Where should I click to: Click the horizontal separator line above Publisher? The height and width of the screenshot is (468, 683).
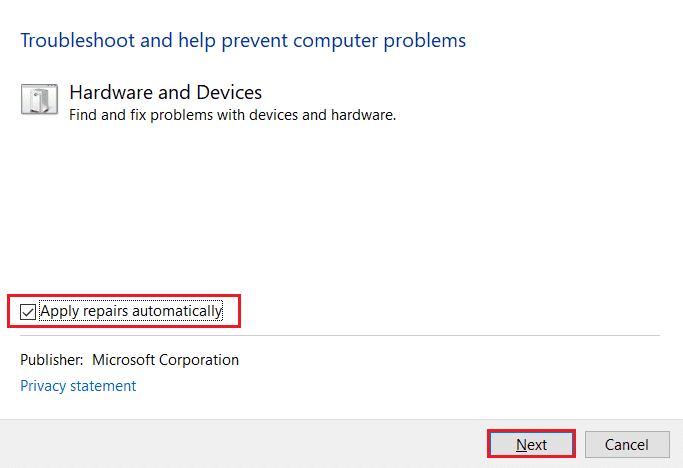coord(340,336)
